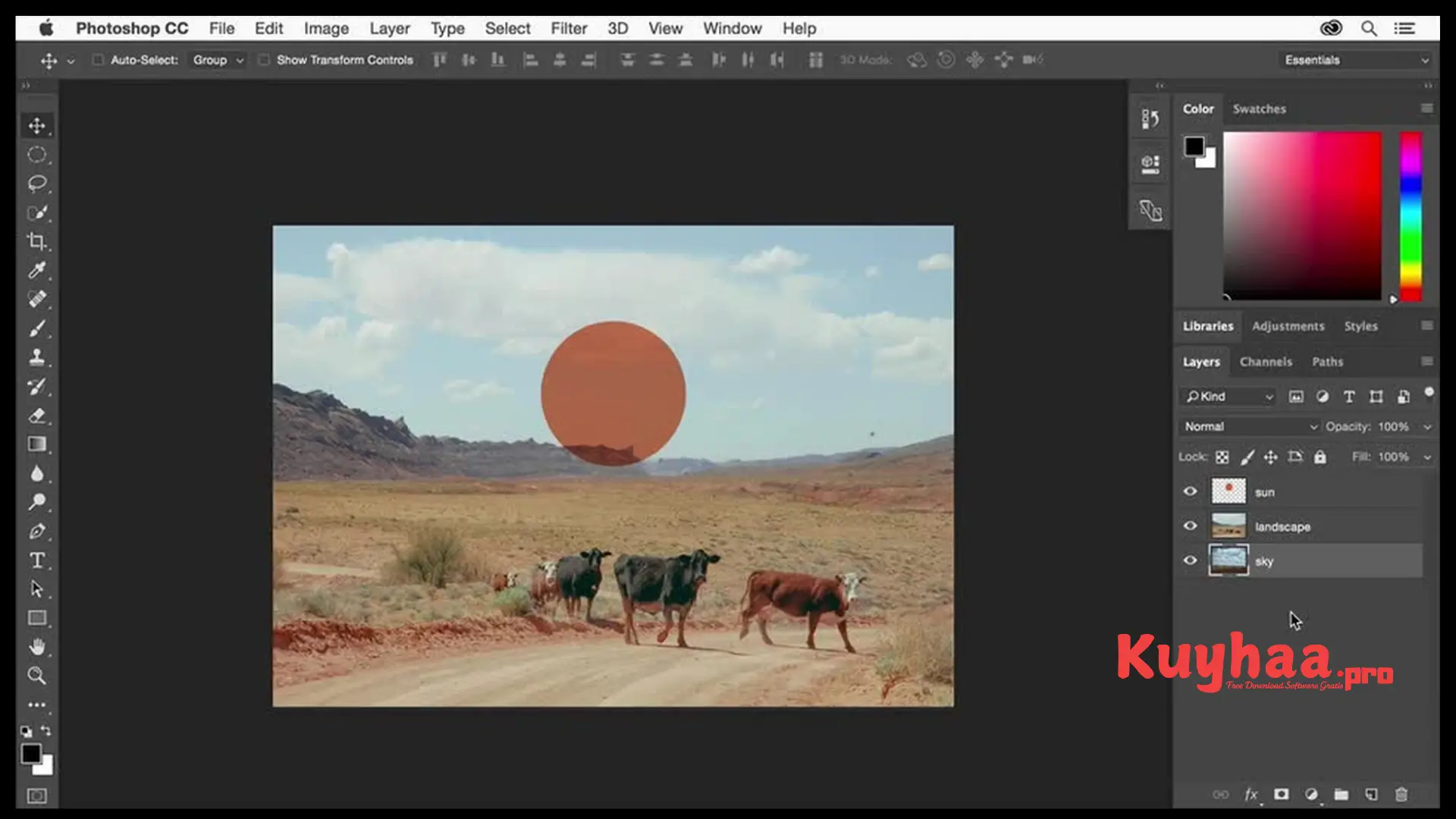This screenshot has height=819, width=1456.
Task: Open the History panel icon
Action: [x=1150, y=118]
